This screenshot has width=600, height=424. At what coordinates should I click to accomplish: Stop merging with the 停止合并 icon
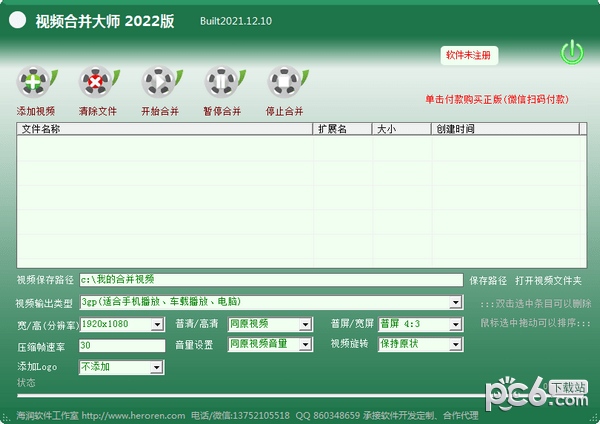[287, 82]
